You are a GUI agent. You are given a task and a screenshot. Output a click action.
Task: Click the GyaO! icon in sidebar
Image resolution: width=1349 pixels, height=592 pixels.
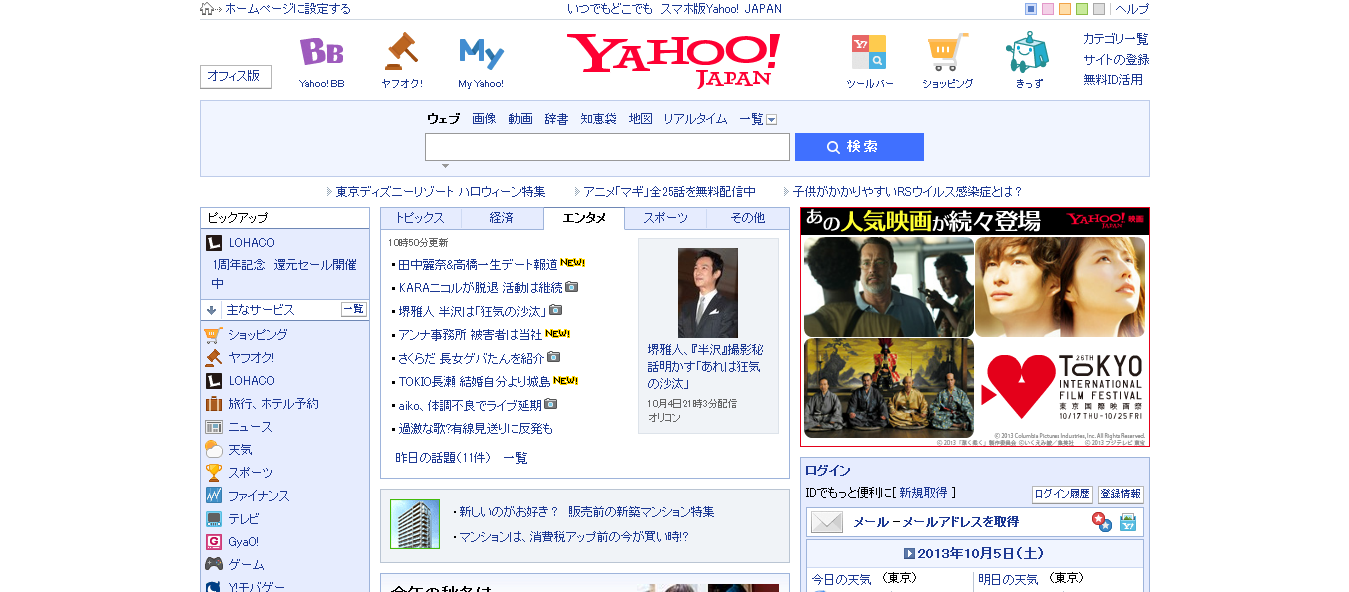point(213,542)
